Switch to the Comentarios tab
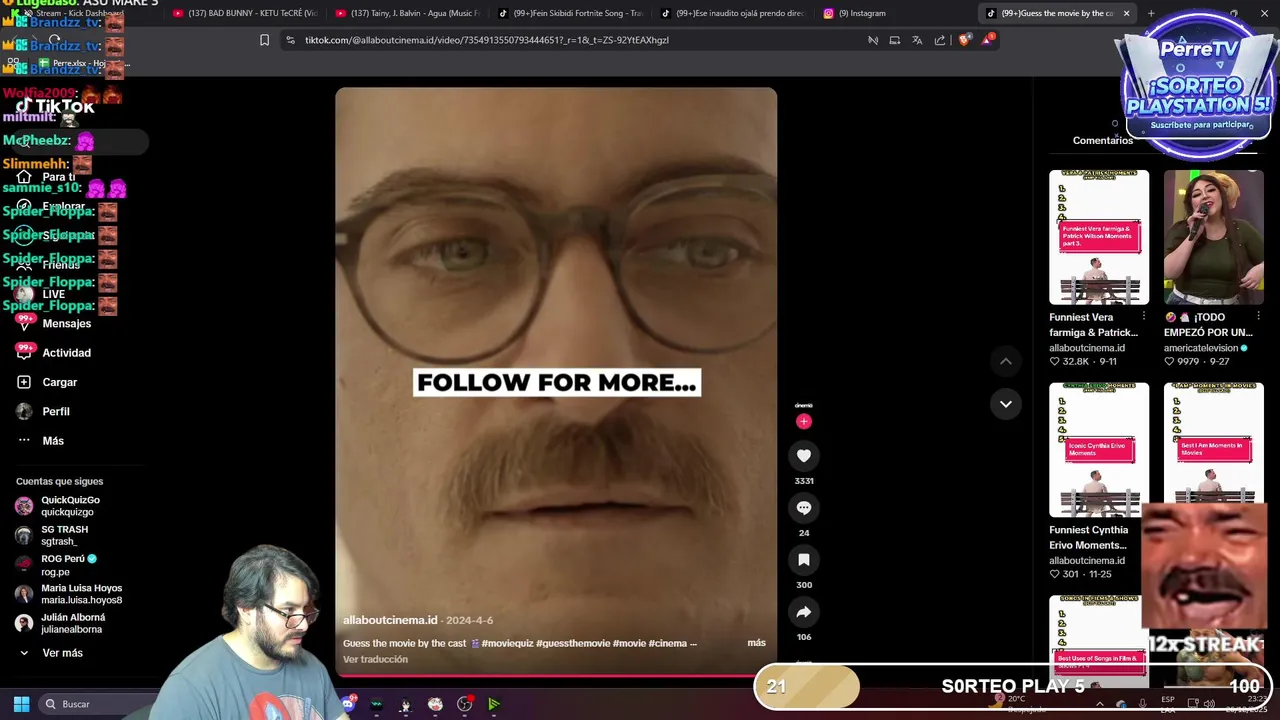The height and width of the screenshot is (720, 1280). click(x=1103, y=141)
